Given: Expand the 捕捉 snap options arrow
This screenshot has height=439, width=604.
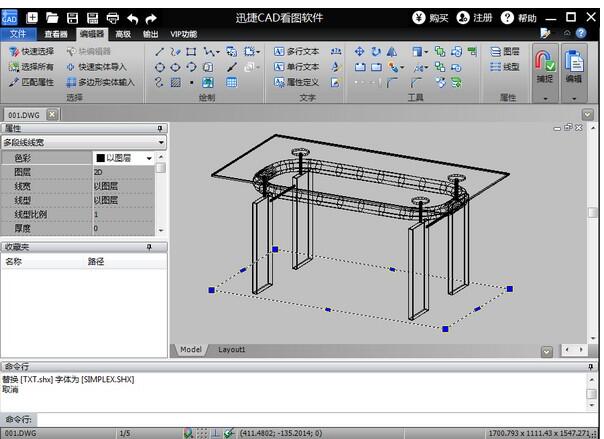Looking at the screenshot, I should [545, 99].
